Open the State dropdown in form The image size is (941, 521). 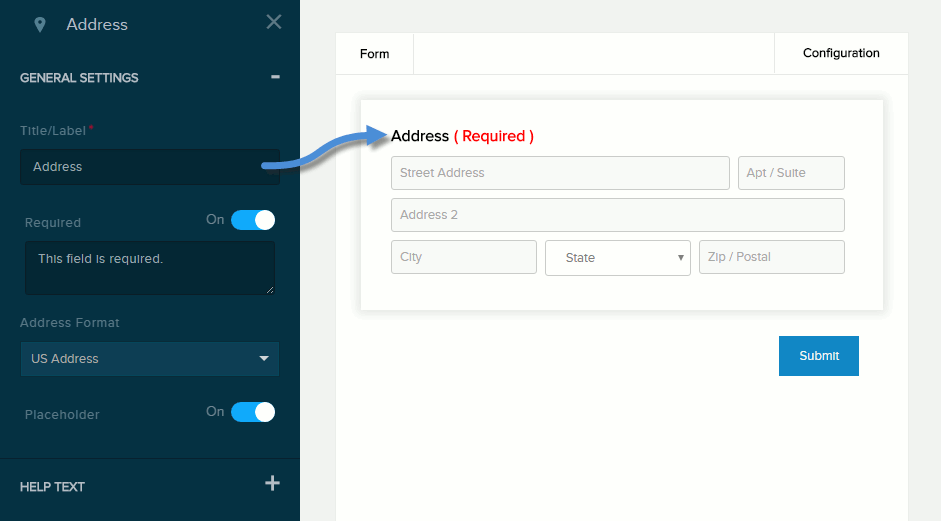coord(617,257)
